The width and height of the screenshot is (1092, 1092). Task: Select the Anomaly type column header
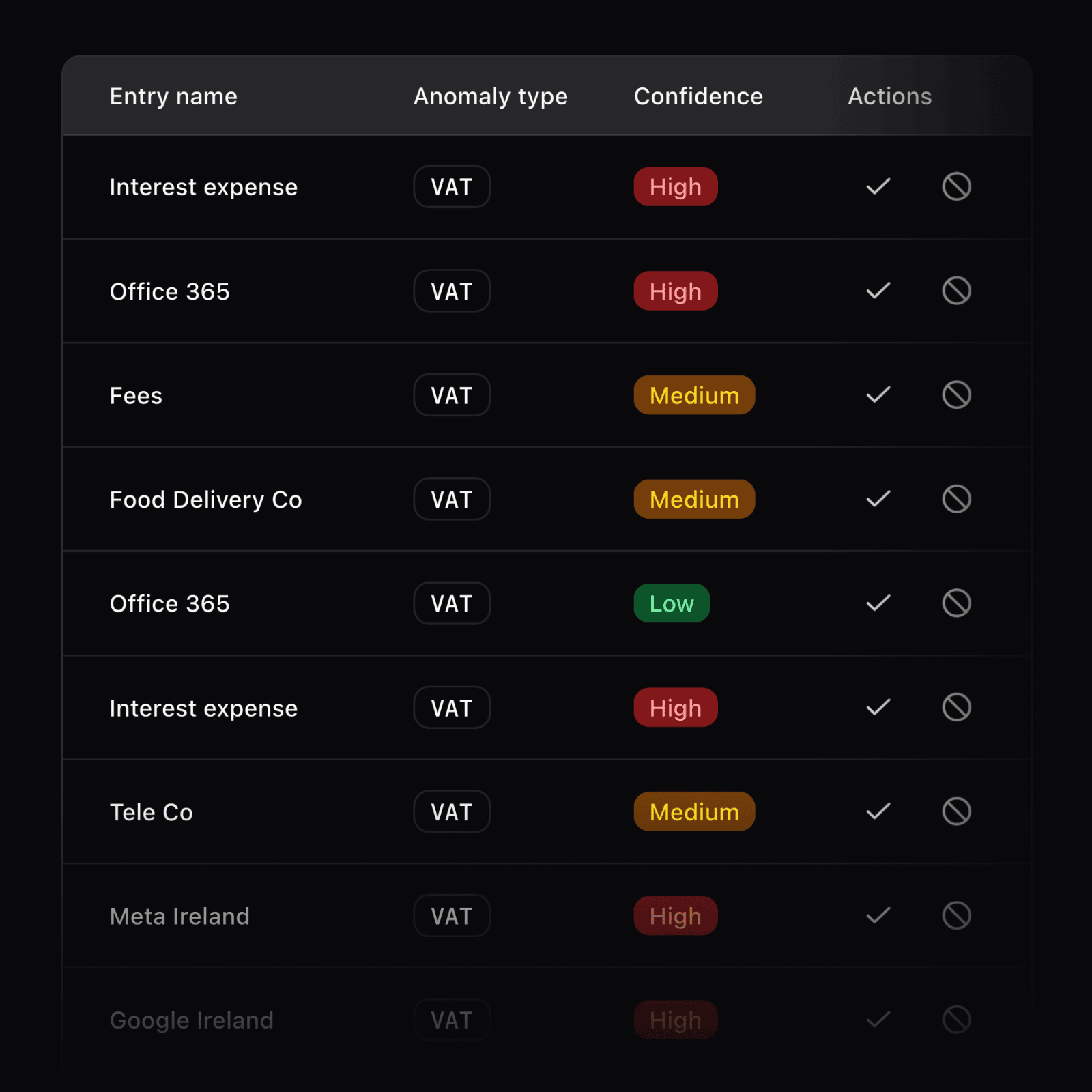(x=489, y=96)
